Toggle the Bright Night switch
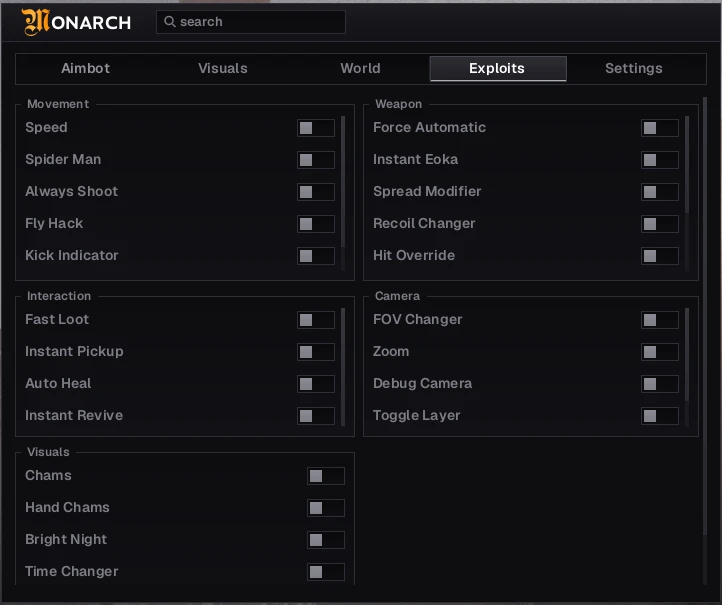 point(326,540)
